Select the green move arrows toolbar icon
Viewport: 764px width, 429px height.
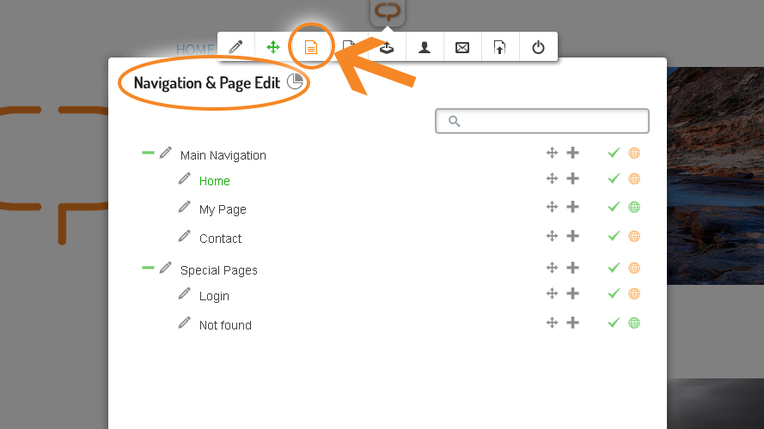pyautogui.click(x=273, y=47)
